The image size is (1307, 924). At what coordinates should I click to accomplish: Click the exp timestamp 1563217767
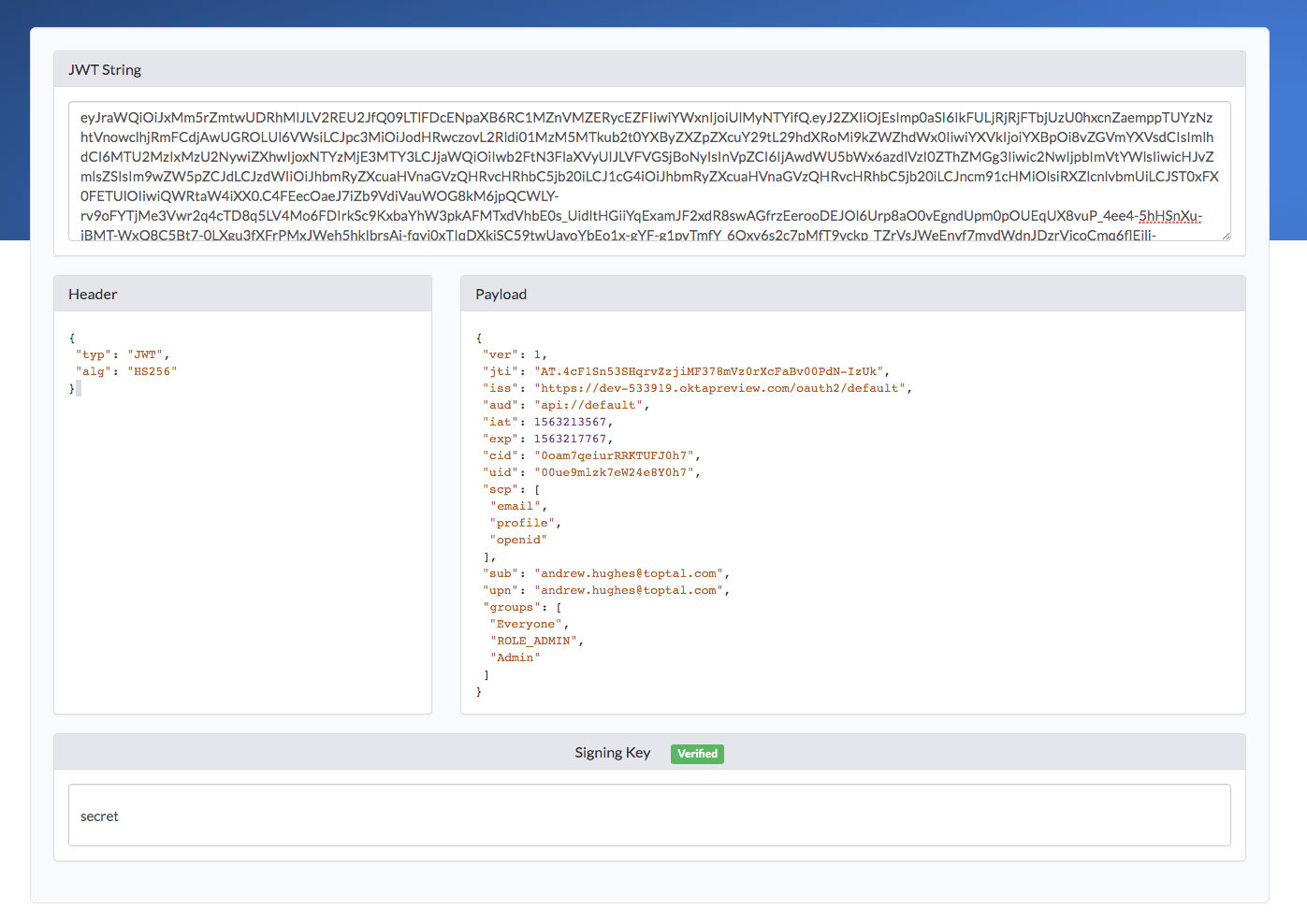(570, 439)
